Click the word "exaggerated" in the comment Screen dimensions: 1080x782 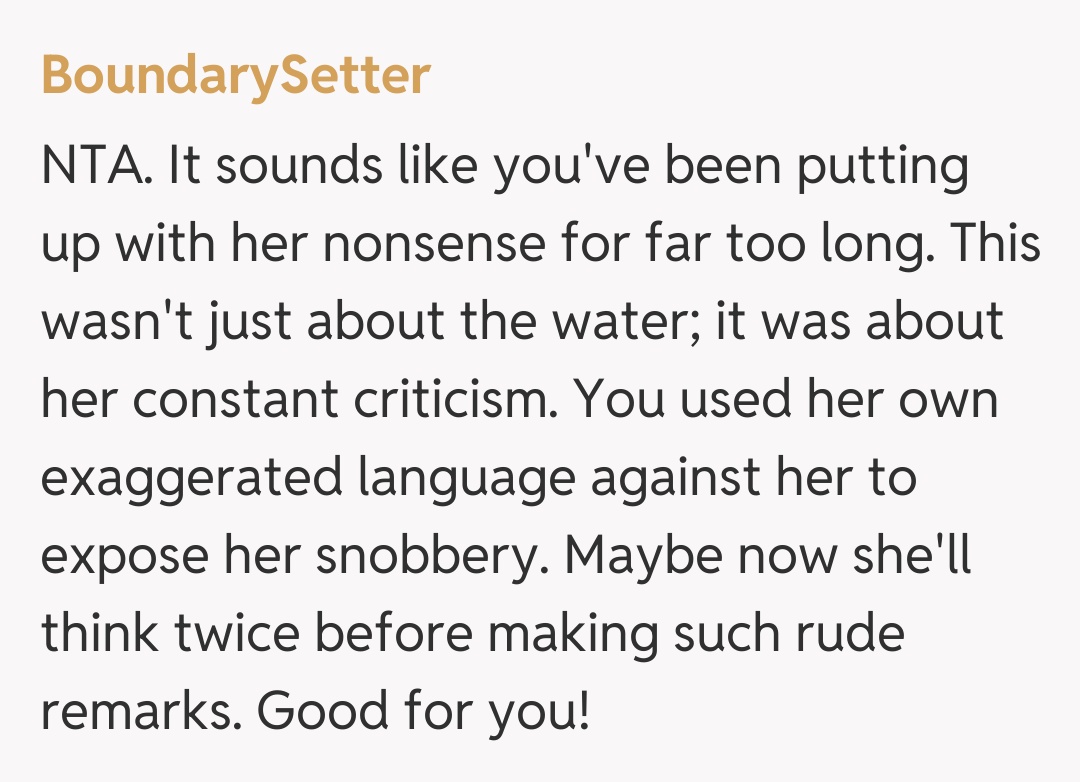click(190, 478)
